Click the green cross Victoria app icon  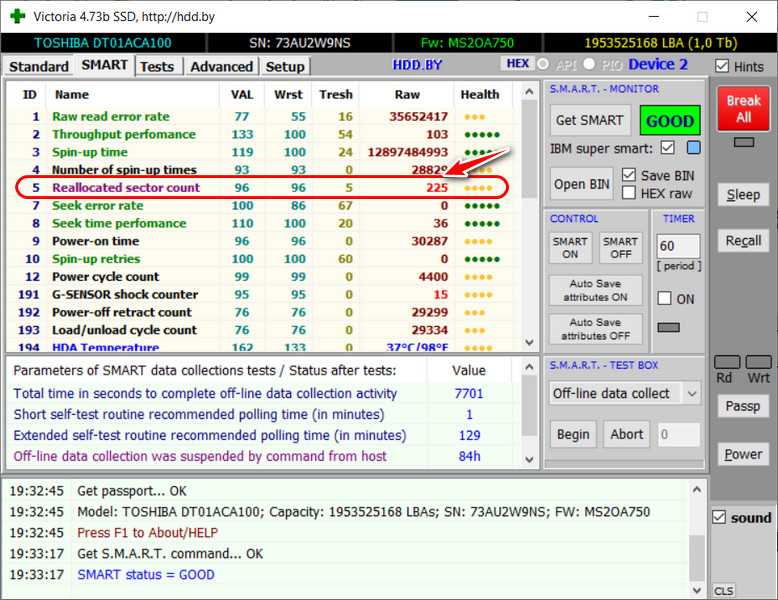point(17,16)
